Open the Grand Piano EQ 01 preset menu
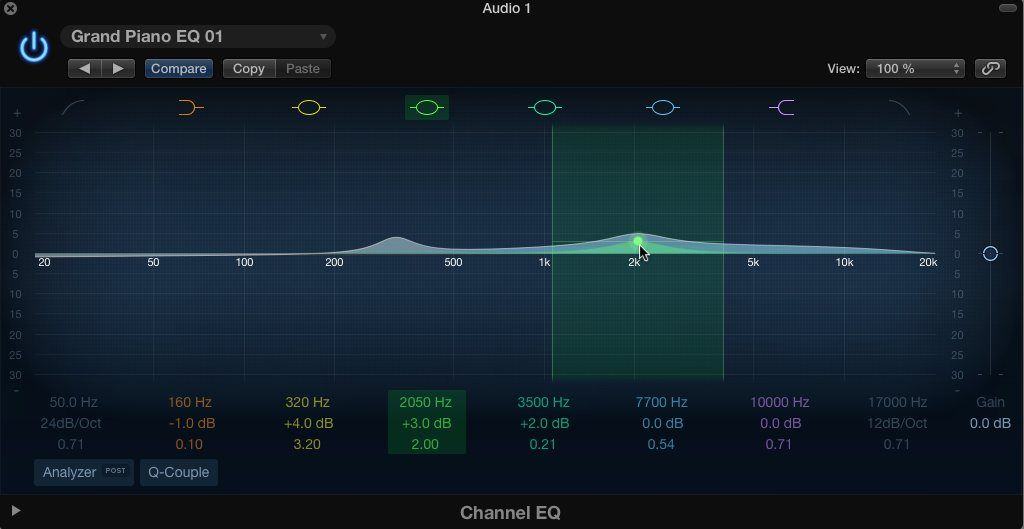 click(x=198, y=37)
